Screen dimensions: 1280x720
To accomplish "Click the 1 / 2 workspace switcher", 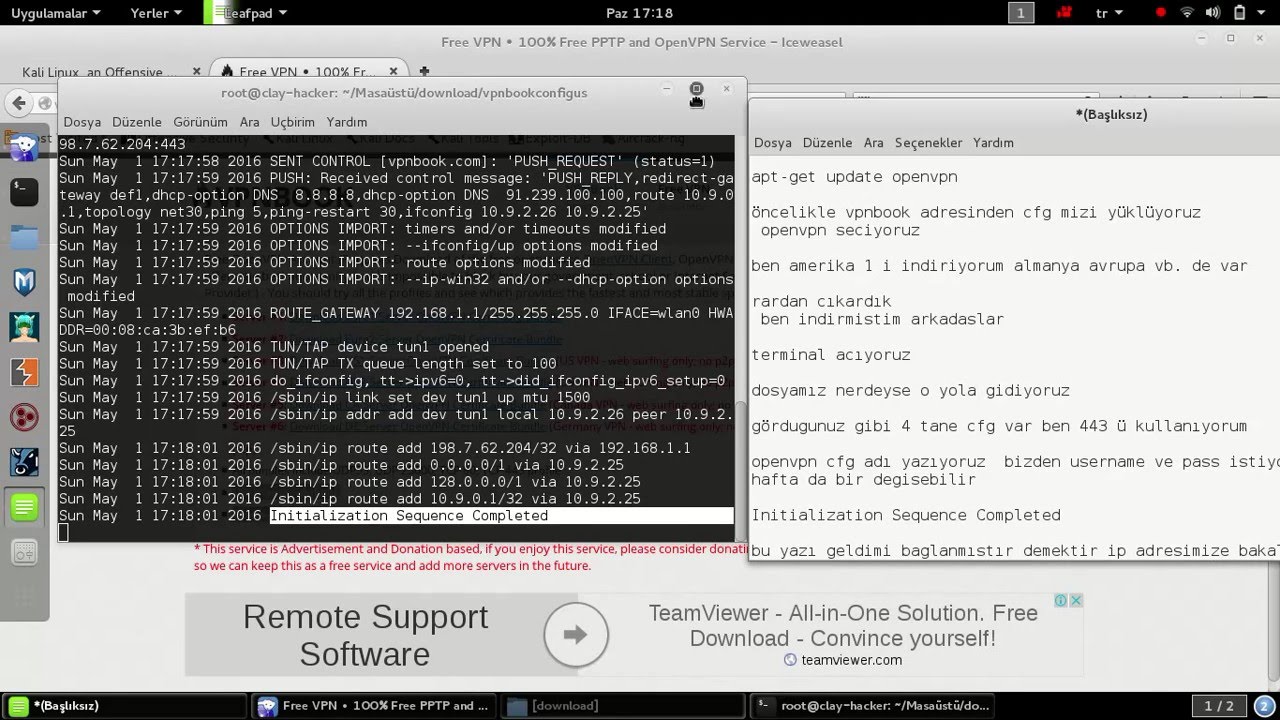I will coord(1218,705).
